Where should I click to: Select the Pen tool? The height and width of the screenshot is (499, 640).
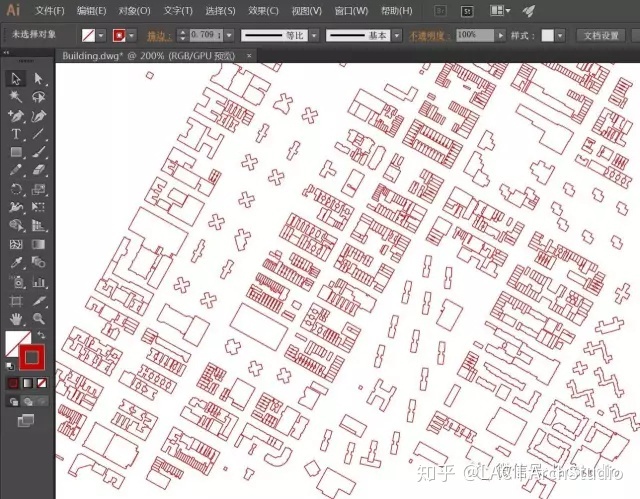click(x=16, y=115)
